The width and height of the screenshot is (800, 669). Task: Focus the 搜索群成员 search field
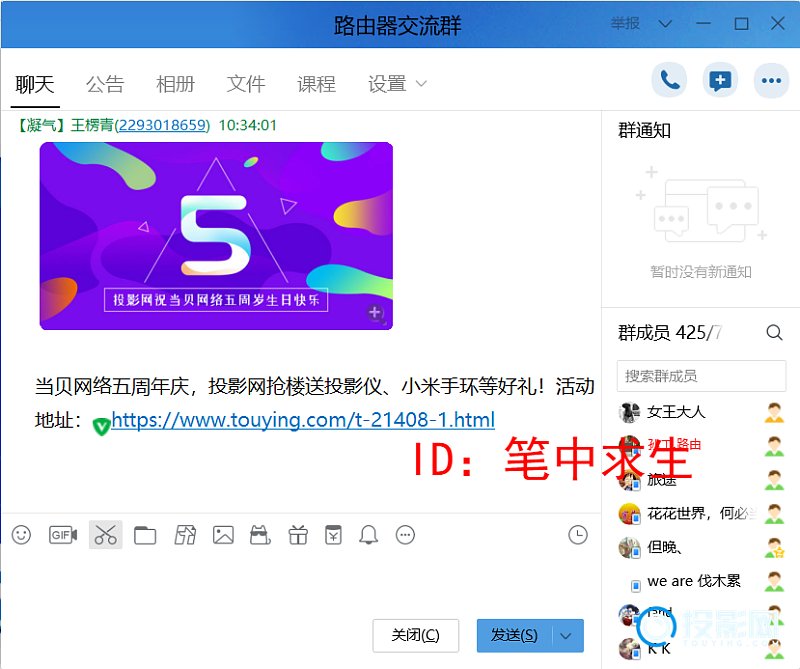point(701,376)
